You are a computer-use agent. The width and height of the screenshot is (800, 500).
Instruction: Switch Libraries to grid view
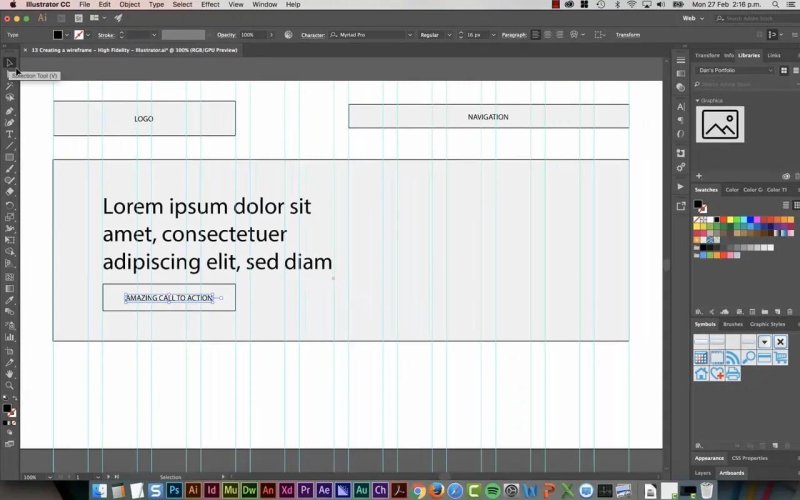[x=784, y=70]
